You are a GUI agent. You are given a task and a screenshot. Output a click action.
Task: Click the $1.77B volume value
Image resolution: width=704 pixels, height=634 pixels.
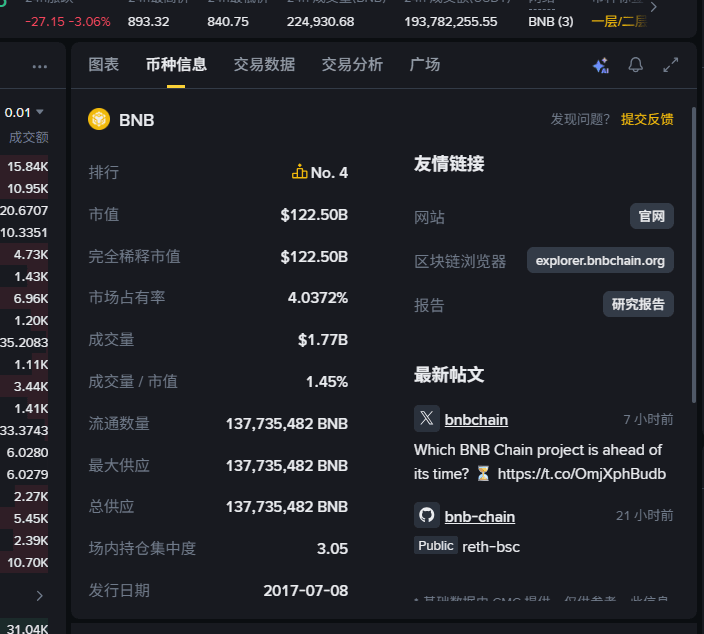[323, 340]
